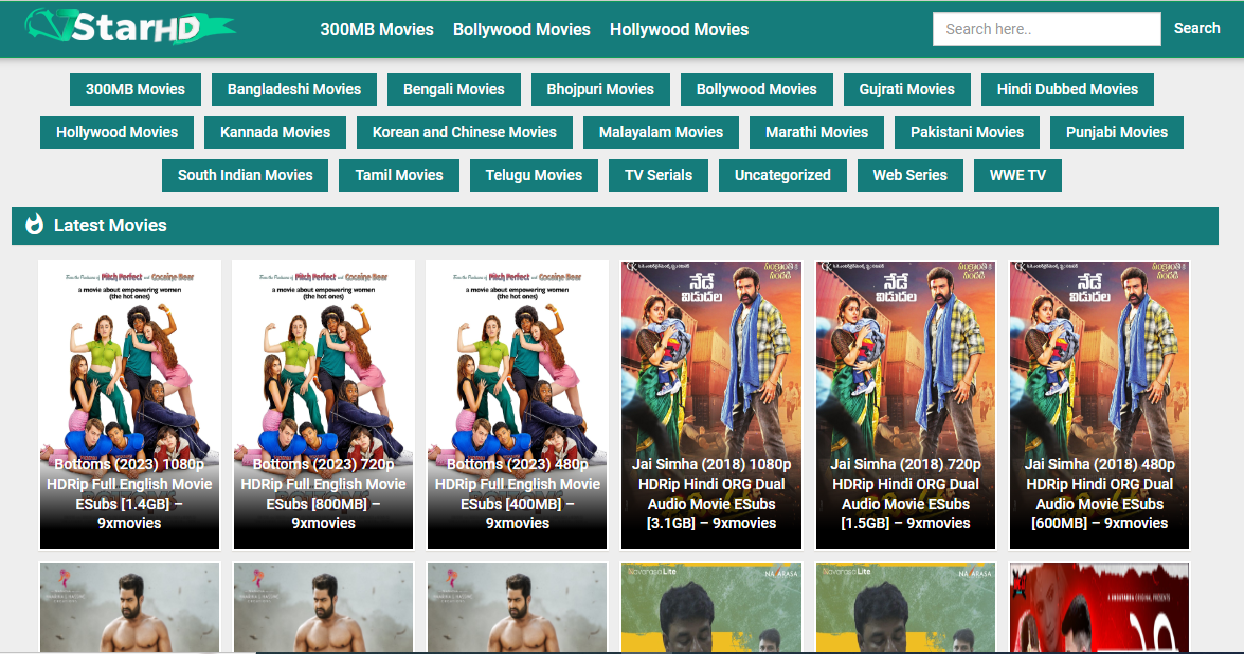The image size is (1245, 654).
Task: Open the Bengali Movies category
Action: [454, 89]
